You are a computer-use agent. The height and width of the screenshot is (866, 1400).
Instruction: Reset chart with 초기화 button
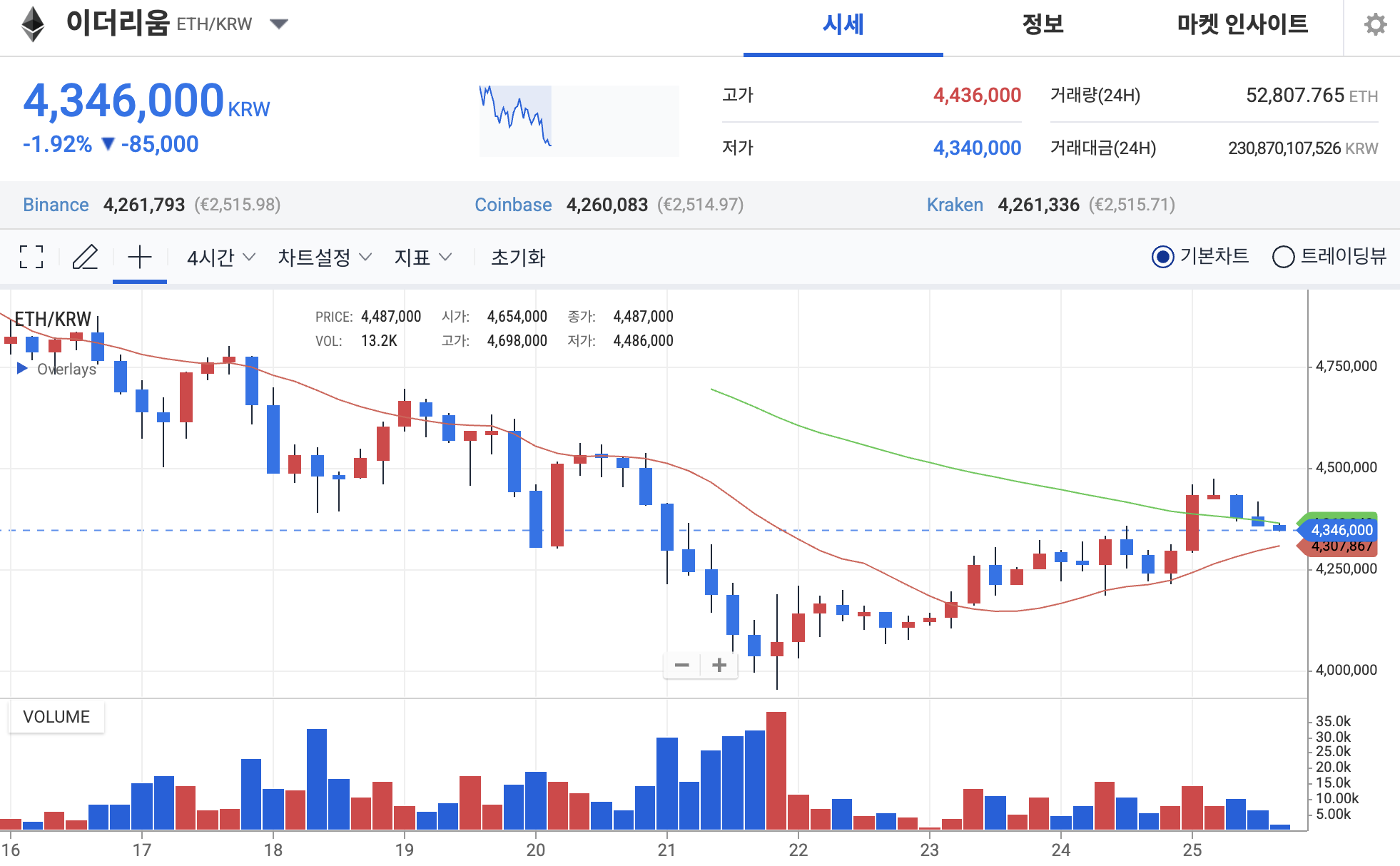[x=522, y=258]
